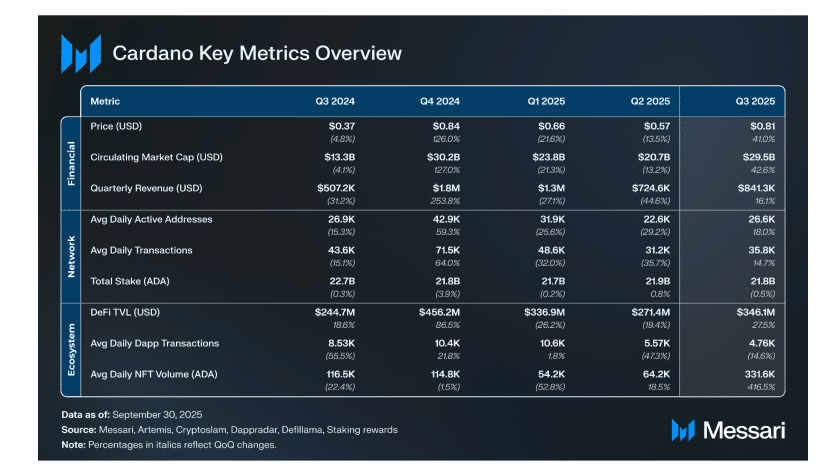Click the Messari logo beside the bottom-right wordmark

pyautogui.click(x=683, y=430)
